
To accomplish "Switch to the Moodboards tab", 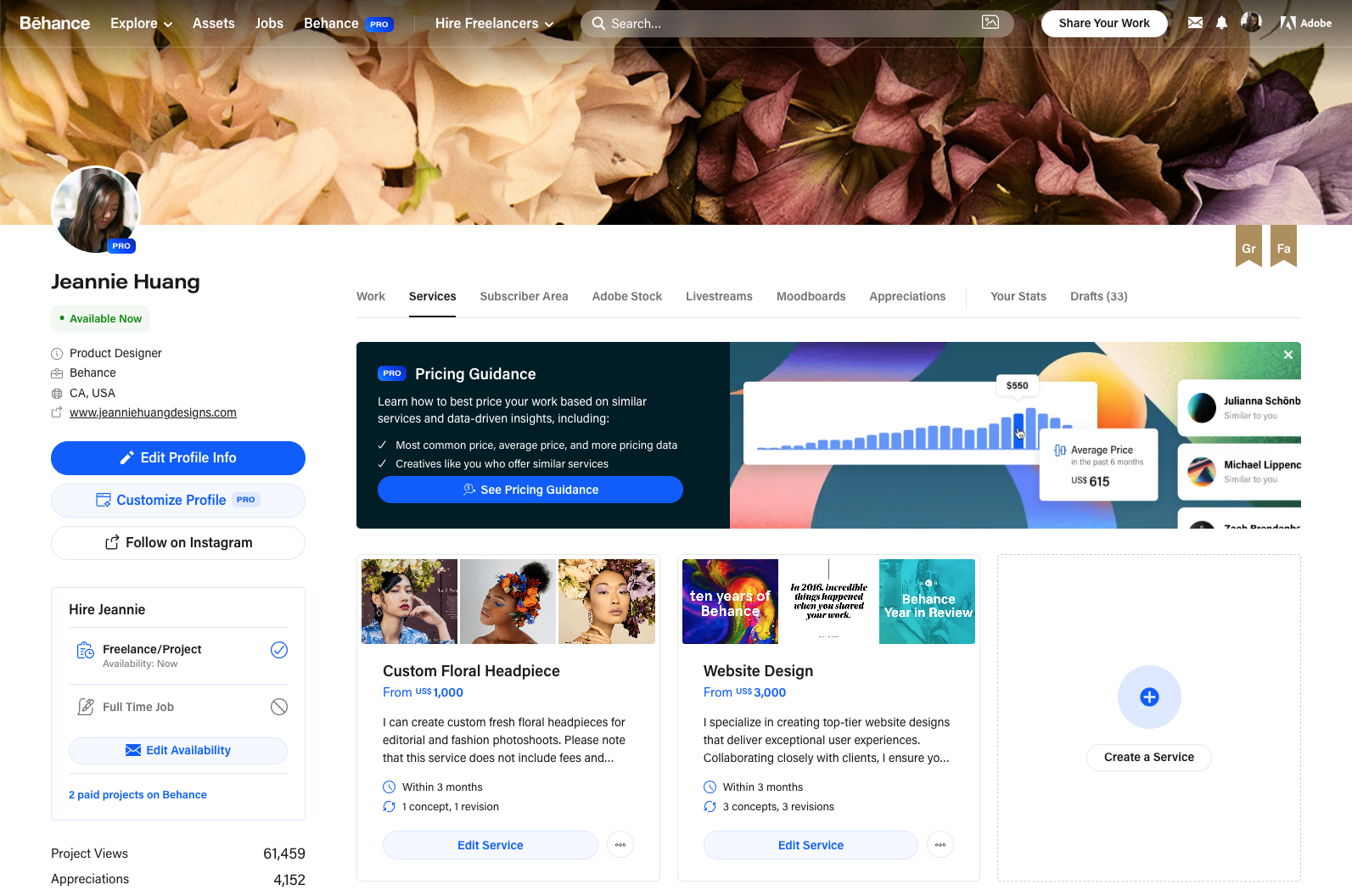I will coord(811,296).
